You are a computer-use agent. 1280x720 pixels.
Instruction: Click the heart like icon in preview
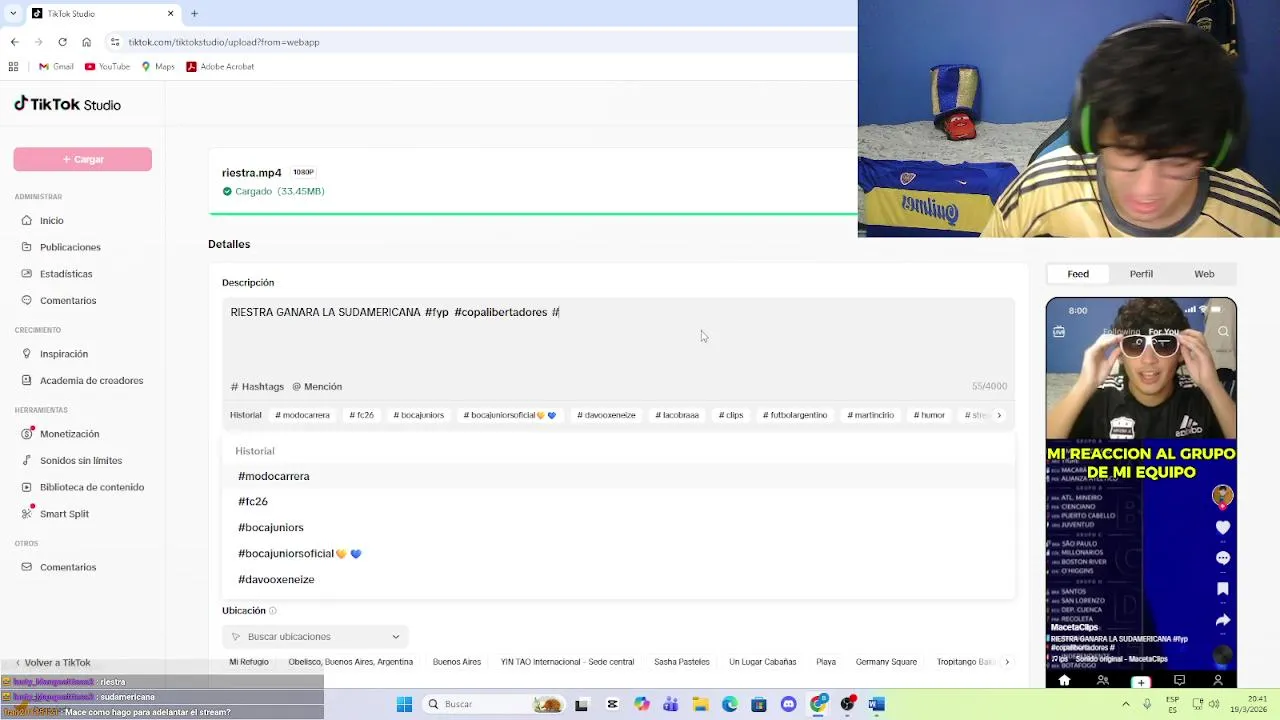pos(1222,527)
